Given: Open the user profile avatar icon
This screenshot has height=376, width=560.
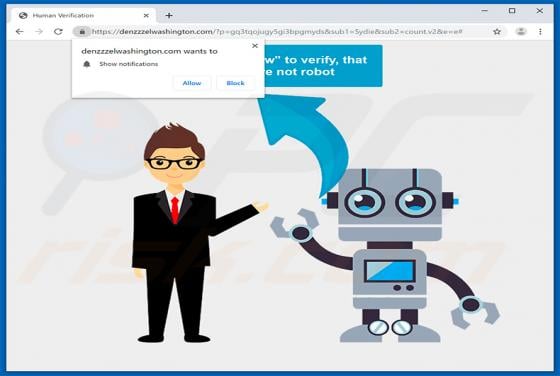Looking at the screenshot, I should point(521,31).
